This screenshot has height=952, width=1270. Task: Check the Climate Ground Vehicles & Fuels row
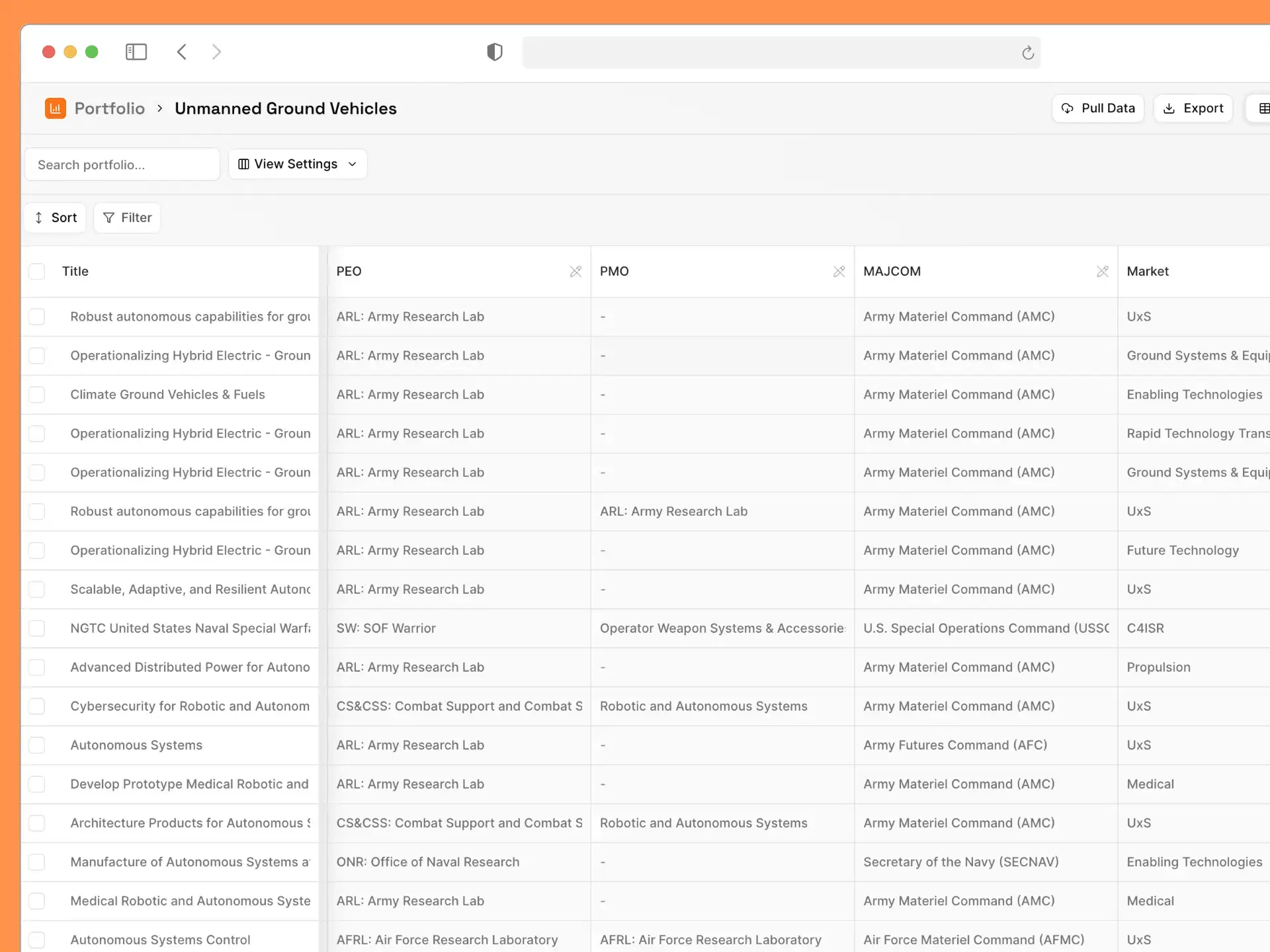point(37,395)
